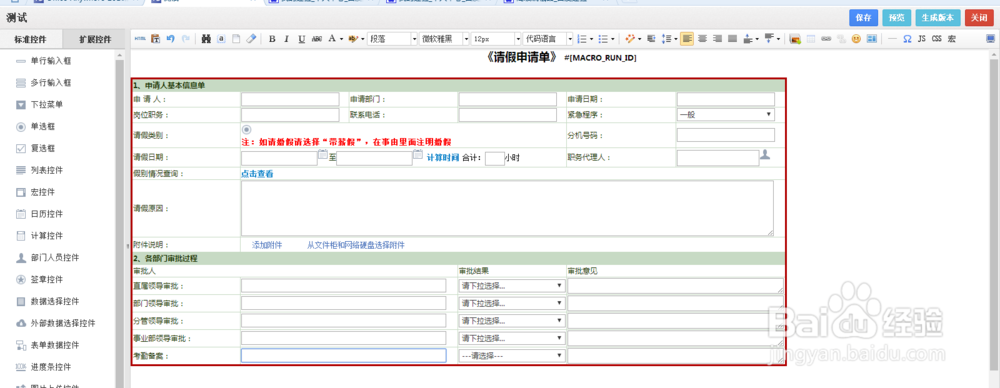Toggle fullscreen editor monitor icon
Image resolution: width=1000 pixels, height=388 pixels.
pos(990,39)
